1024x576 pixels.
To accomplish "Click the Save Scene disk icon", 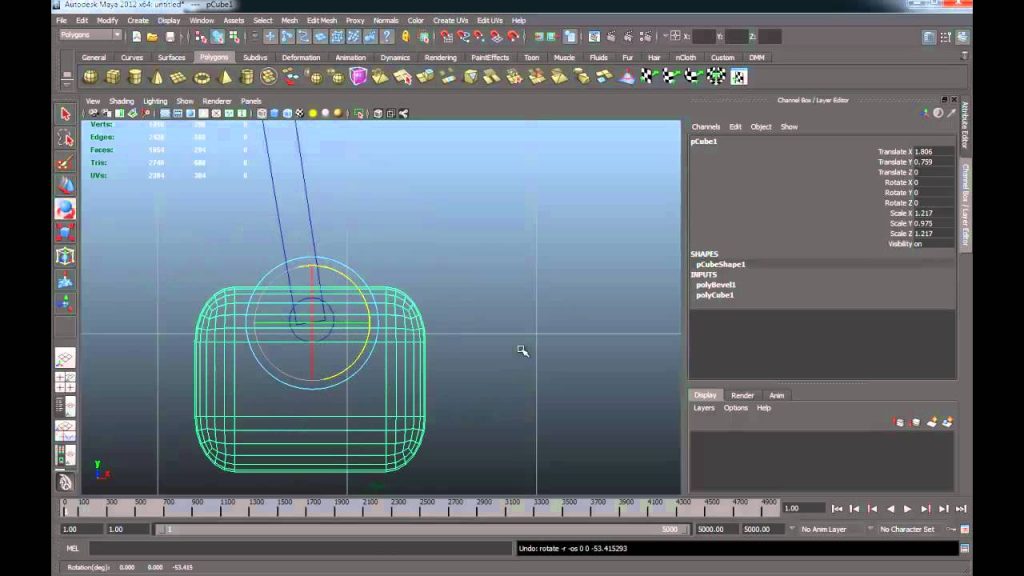I will (170, 37).
